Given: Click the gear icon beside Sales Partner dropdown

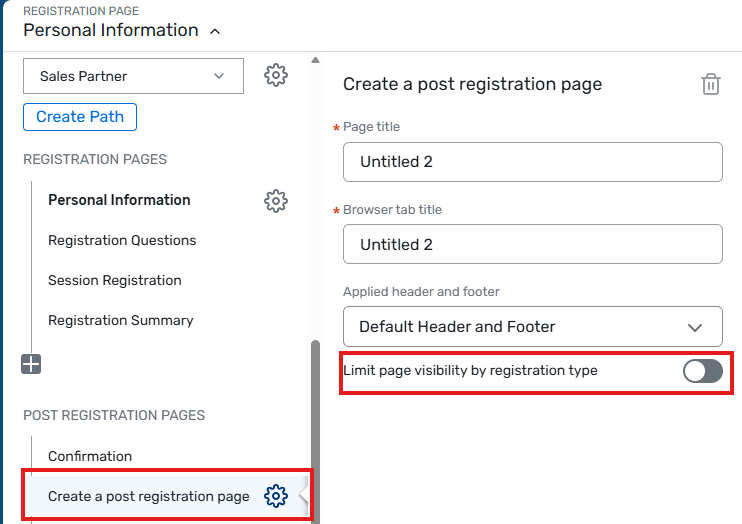Looking at the screenshot, I should [x=276, y=76].
